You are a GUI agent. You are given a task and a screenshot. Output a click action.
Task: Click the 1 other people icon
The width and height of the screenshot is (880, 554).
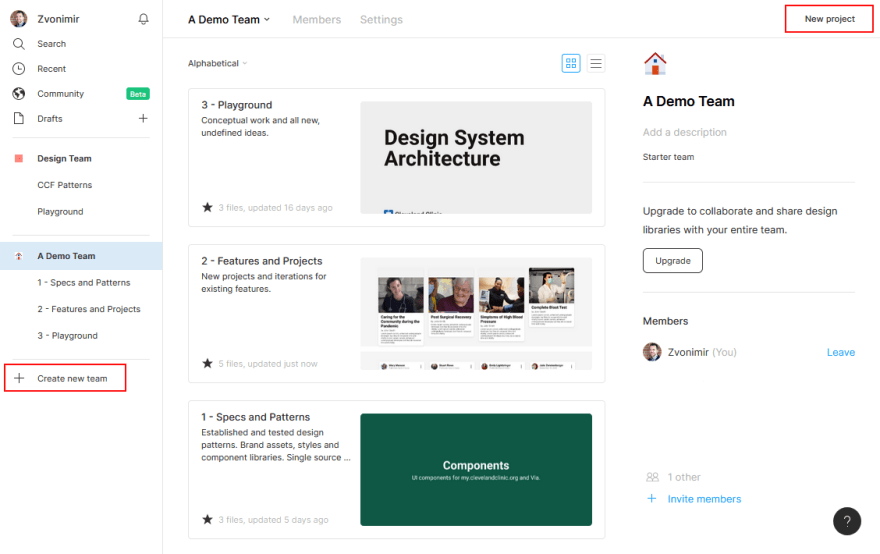652,477
